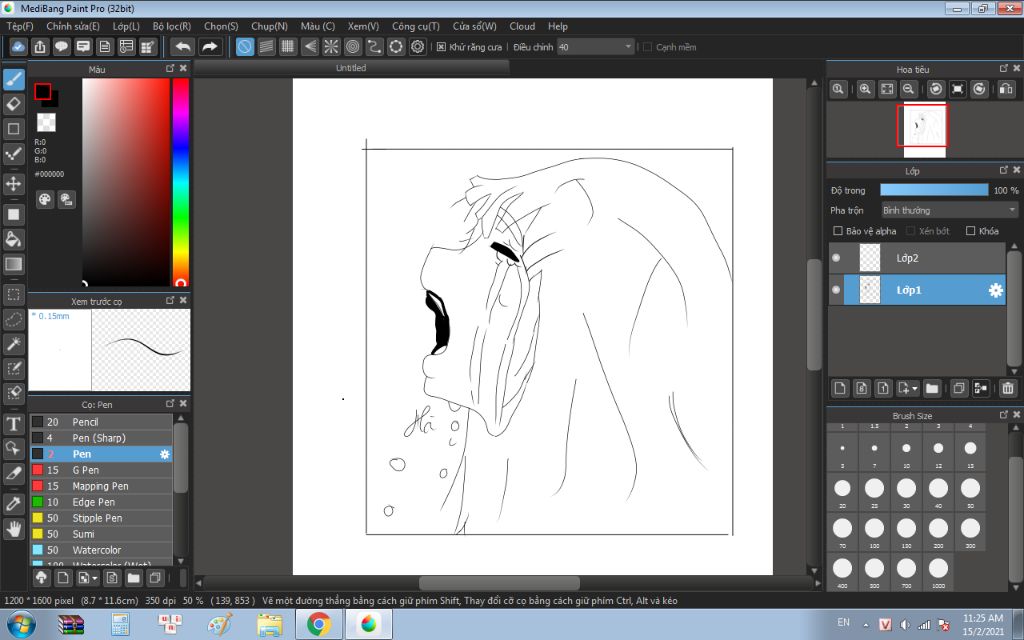Image resolution: width=1024 pixels, height=640 pixels.
Task: Enable concentric circle snap
Action: pyautogui.click(x=353, y=47)
